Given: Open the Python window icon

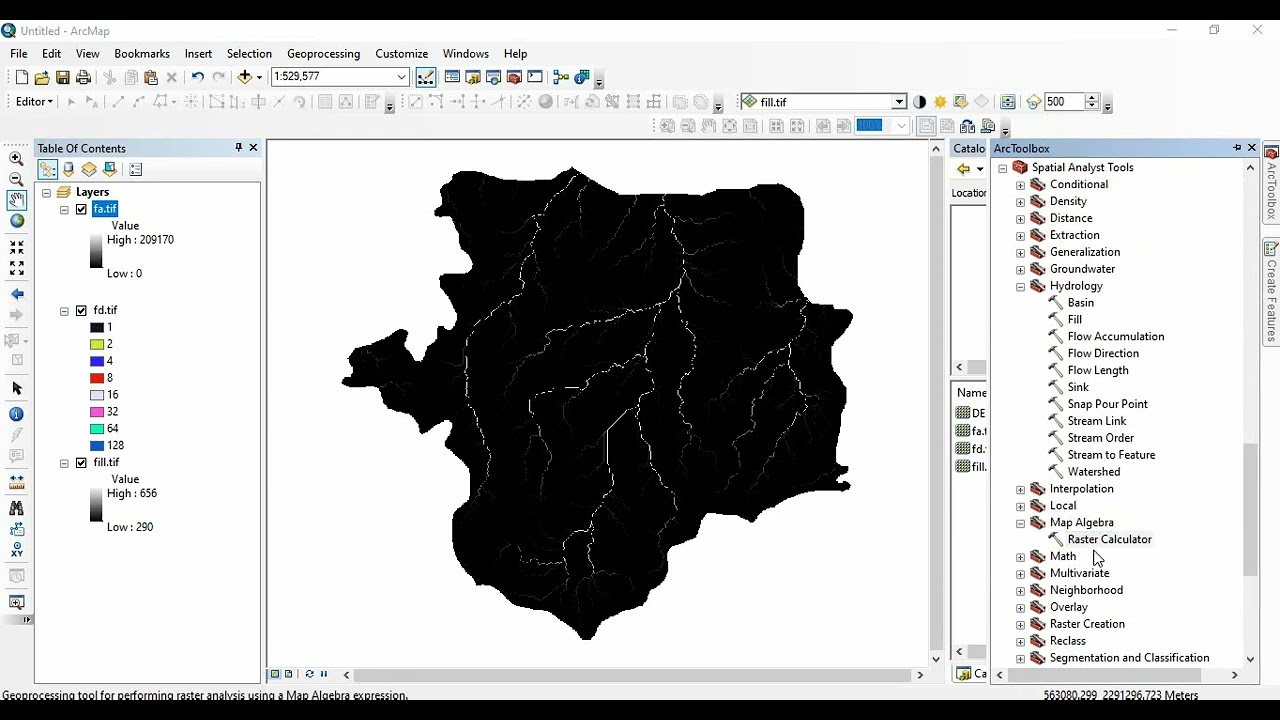Looking at the screenshot, I should [535, 77].
